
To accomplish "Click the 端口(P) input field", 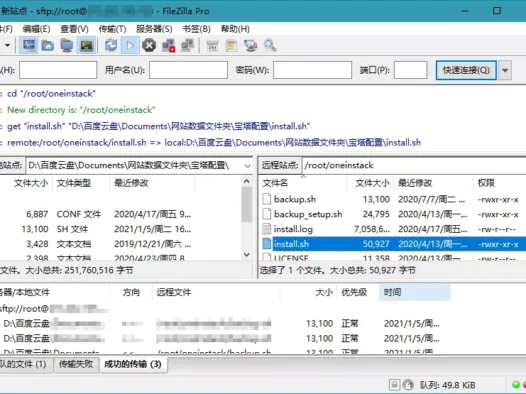I will (x=411, y=70).
